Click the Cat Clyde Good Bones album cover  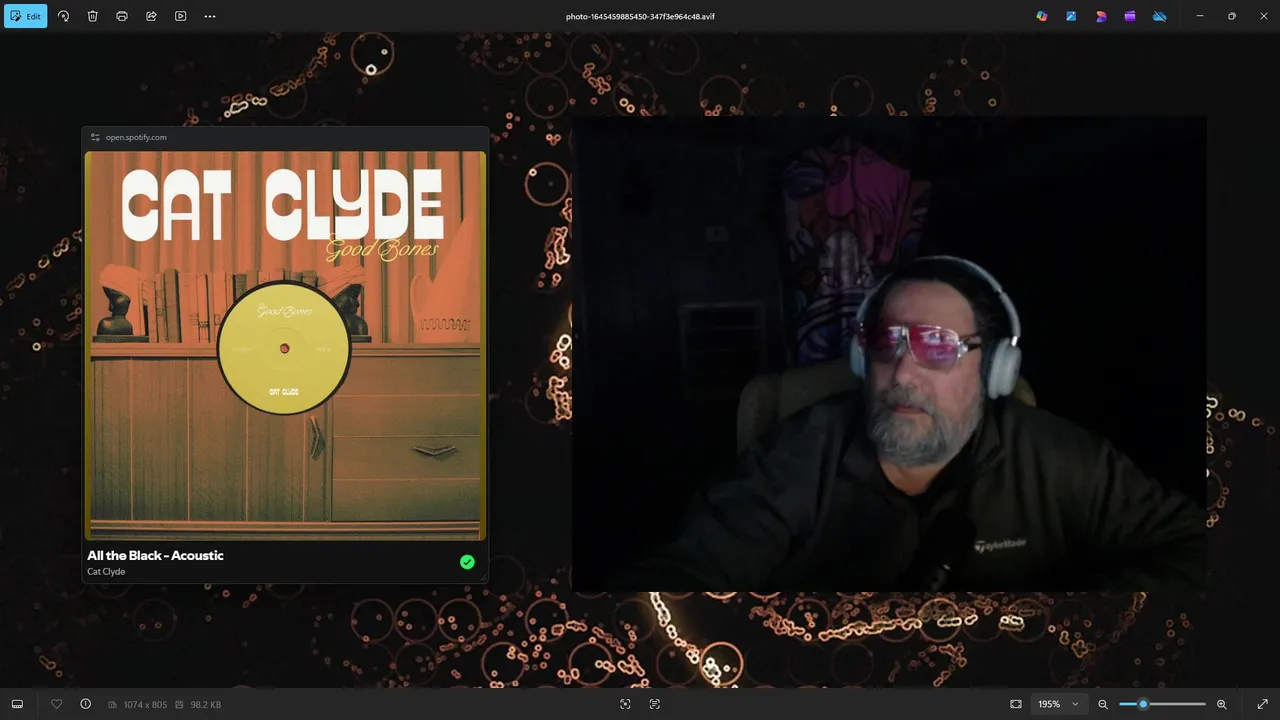pyautogui.click(x=285, y=345)
